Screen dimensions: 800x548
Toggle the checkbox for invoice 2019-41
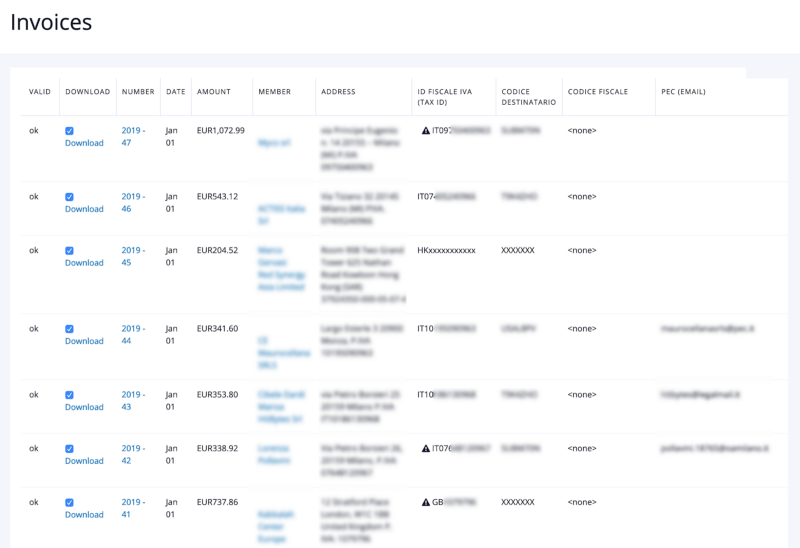[x=69, y=503]
